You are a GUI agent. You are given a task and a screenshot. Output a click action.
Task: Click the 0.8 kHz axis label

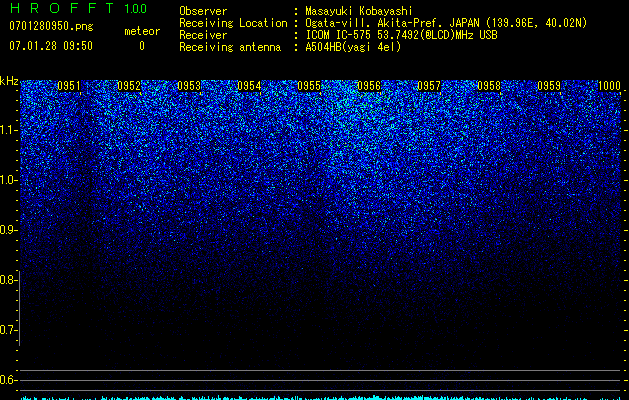tap(8, 280)
